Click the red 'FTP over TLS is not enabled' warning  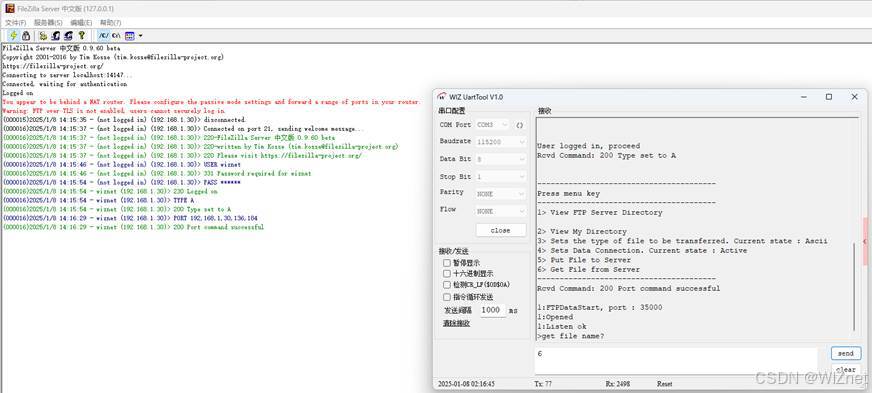point(114,111)
